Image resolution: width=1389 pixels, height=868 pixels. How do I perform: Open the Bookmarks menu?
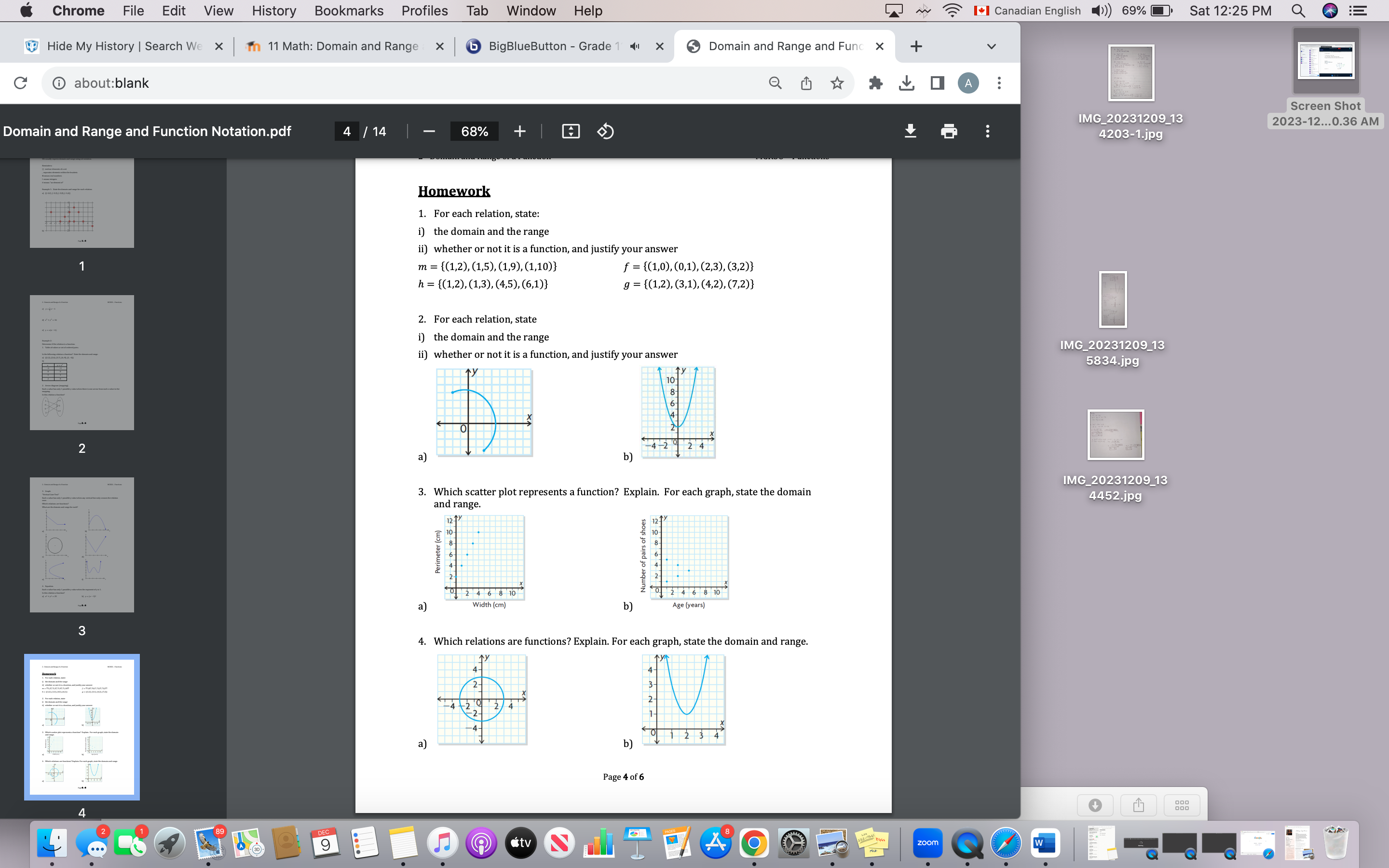point(348,10)
